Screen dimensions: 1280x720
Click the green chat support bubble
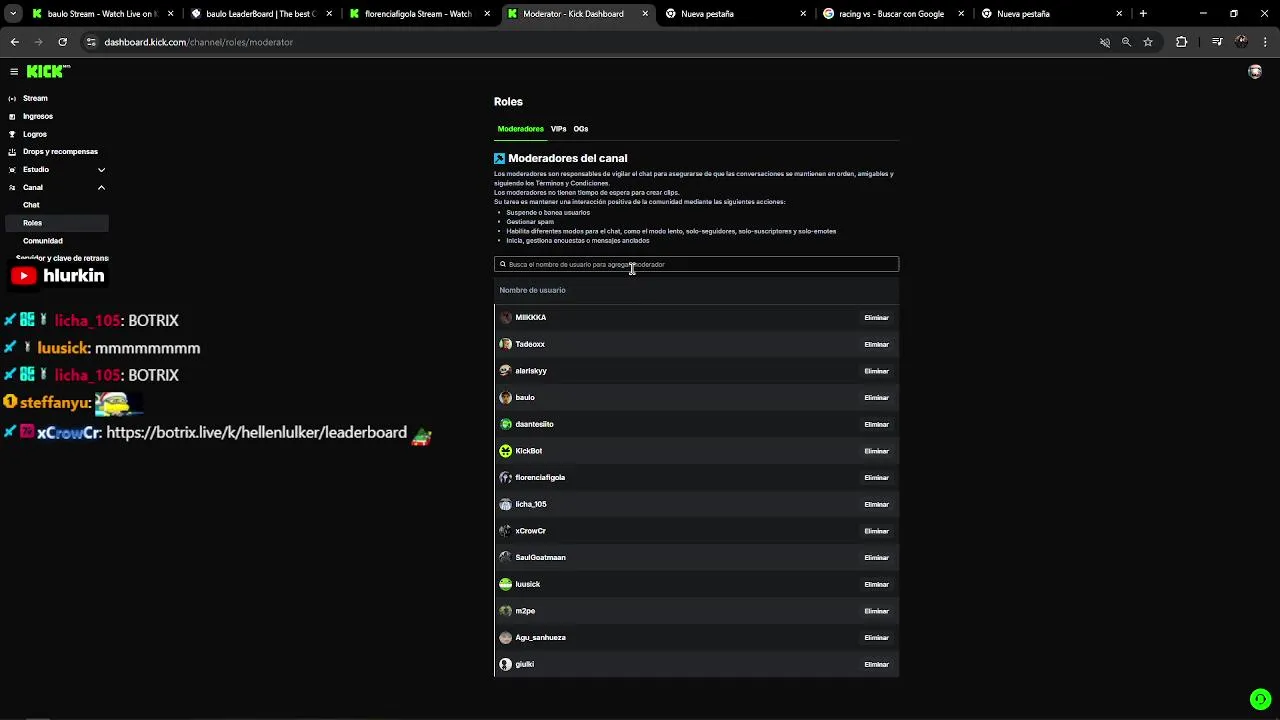(1260, 700)
